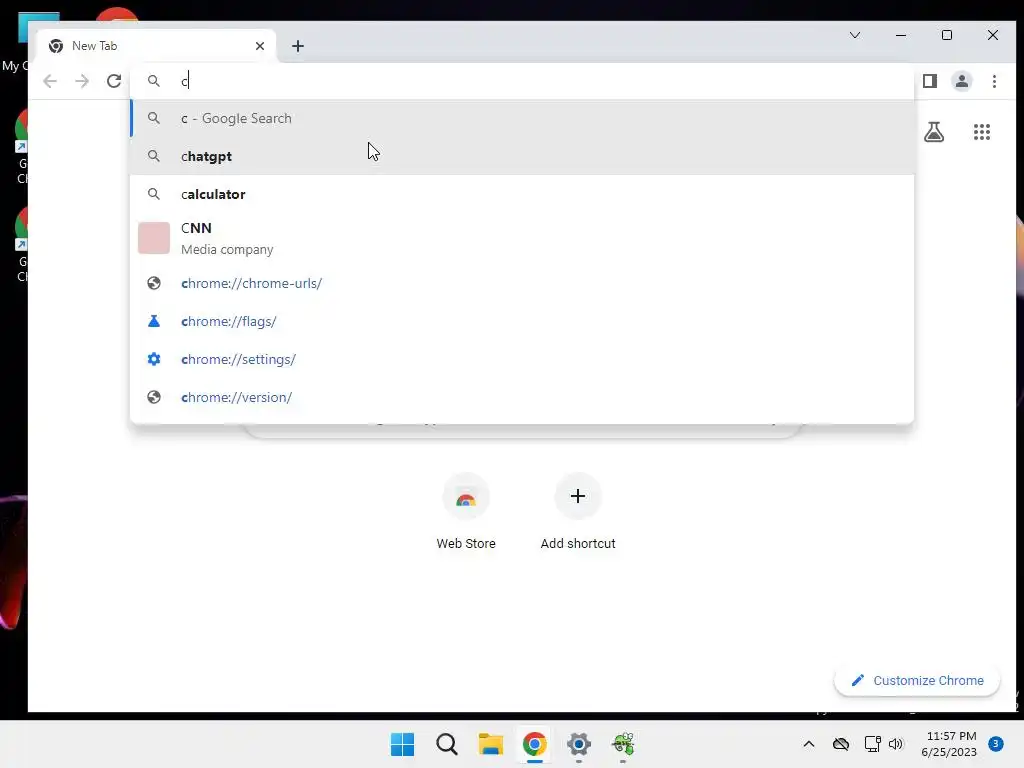The height and width of the screenshot is (768, 1024).
Task: Open chrome://settings/ suggestion
Action: pyautogui.click(x=522, y=359)
